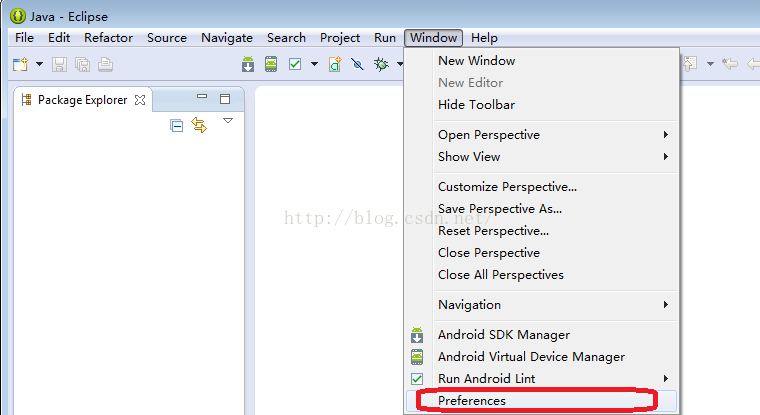Close the open Window menu
This screenshot has width=760, height=415.
pos(433,38)
